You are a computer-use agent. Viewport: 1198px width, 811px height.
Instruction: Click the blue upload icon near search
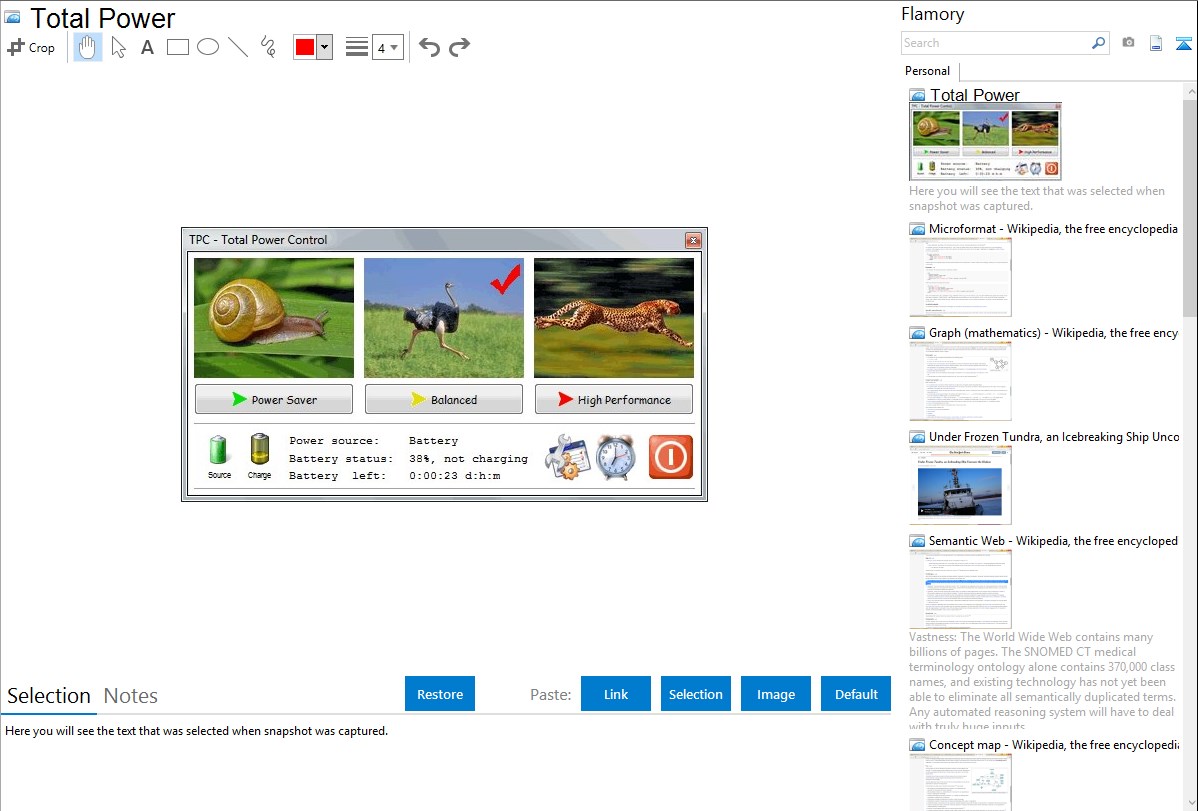coord(1183,43)
